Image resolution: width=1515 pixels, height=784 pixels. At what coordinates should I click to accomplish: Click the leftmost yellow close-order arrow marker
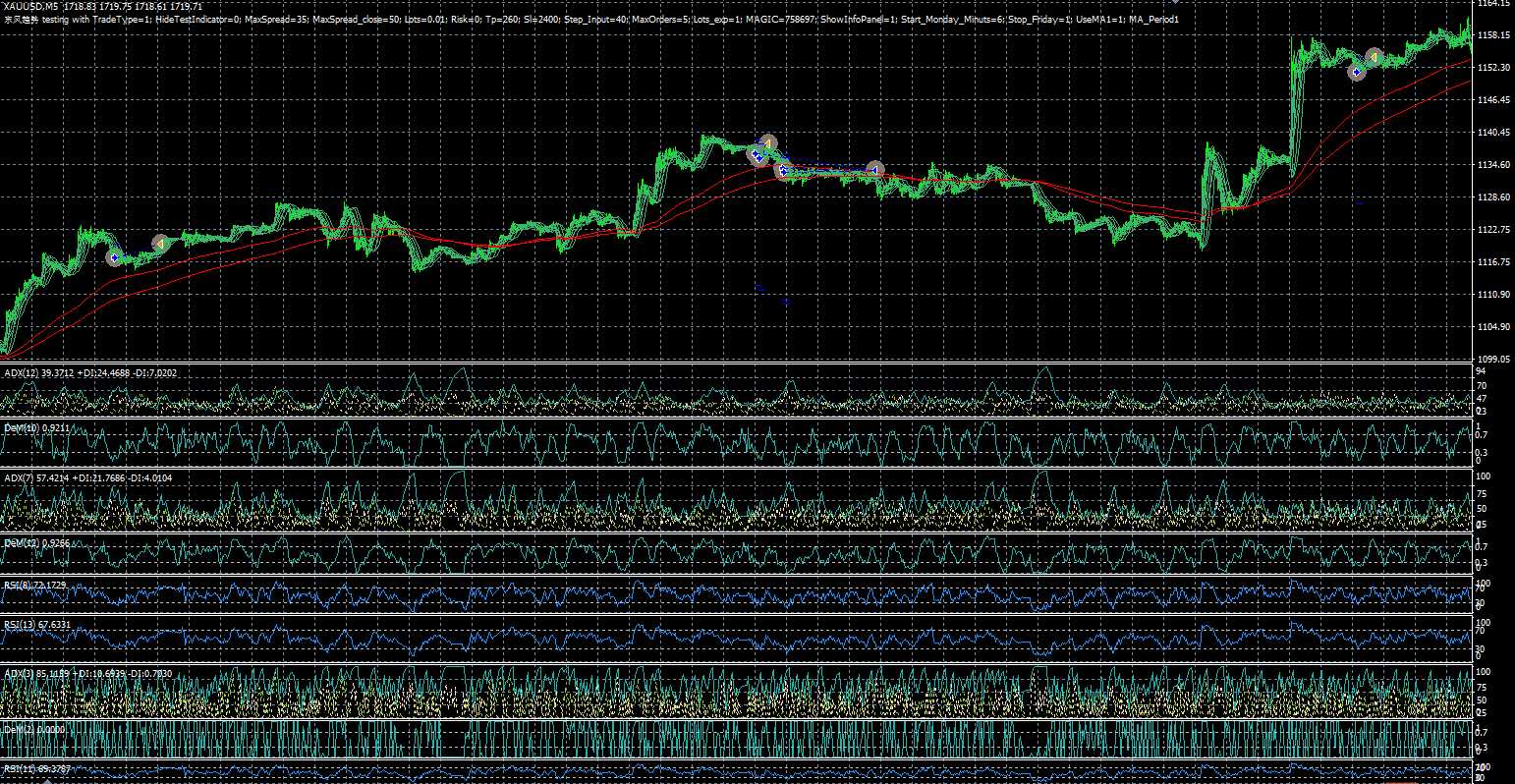tap(160, 242)
